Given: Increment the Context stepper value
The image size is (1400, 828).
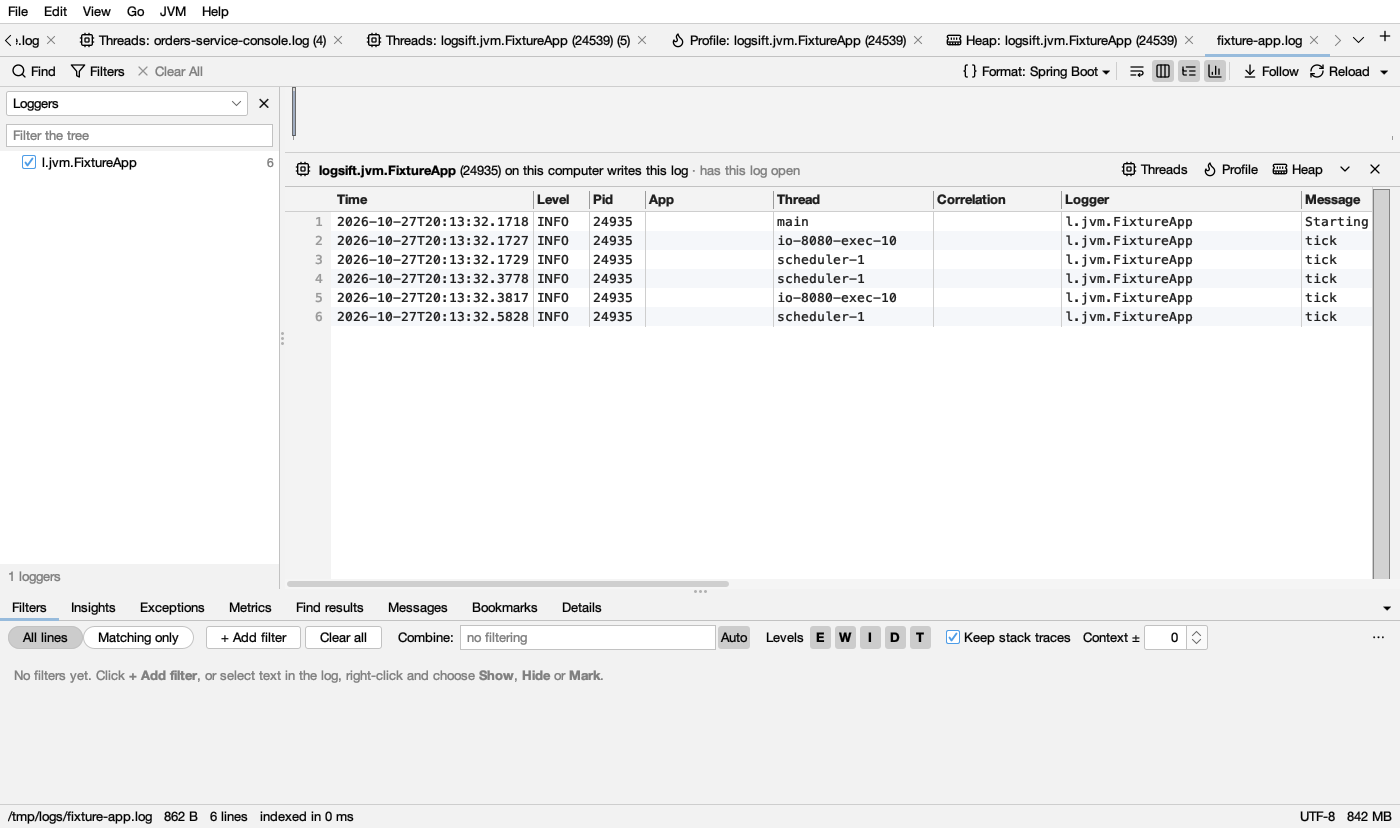Looking at the screenshot, I should [x=1197, y=632].
